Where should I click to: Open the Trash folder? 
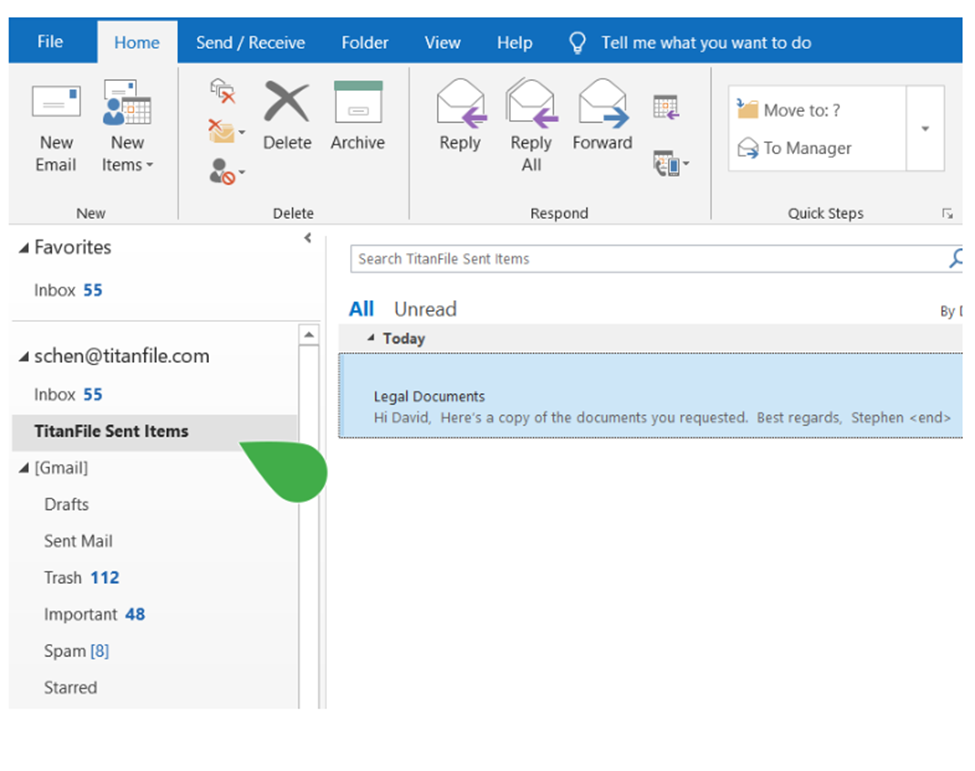(81, 578)
